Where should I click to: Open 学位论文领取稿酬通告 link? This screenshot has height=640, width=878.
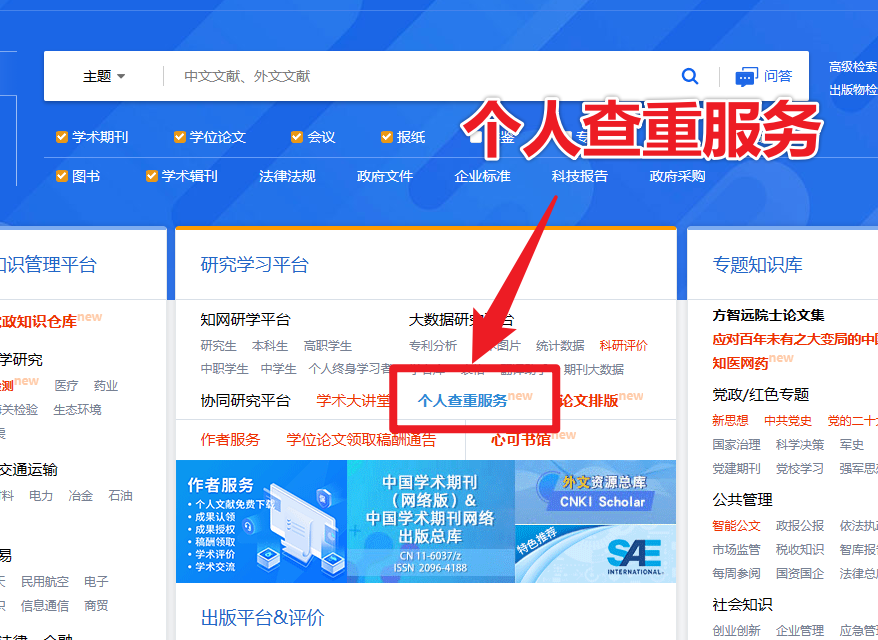pyautogui.click(x=361, y=440)
